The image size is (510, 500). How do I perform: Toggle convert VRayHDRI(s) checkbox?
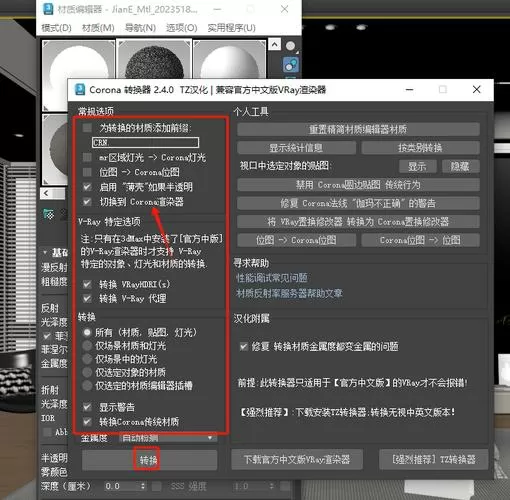click(87, 284)
